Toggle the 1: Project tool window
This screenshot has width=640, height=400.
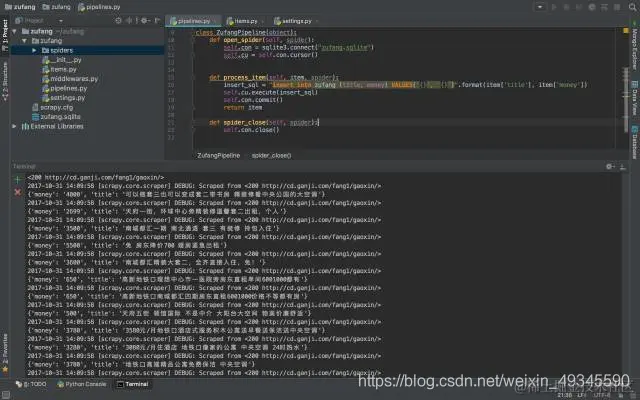pos(5,35)
